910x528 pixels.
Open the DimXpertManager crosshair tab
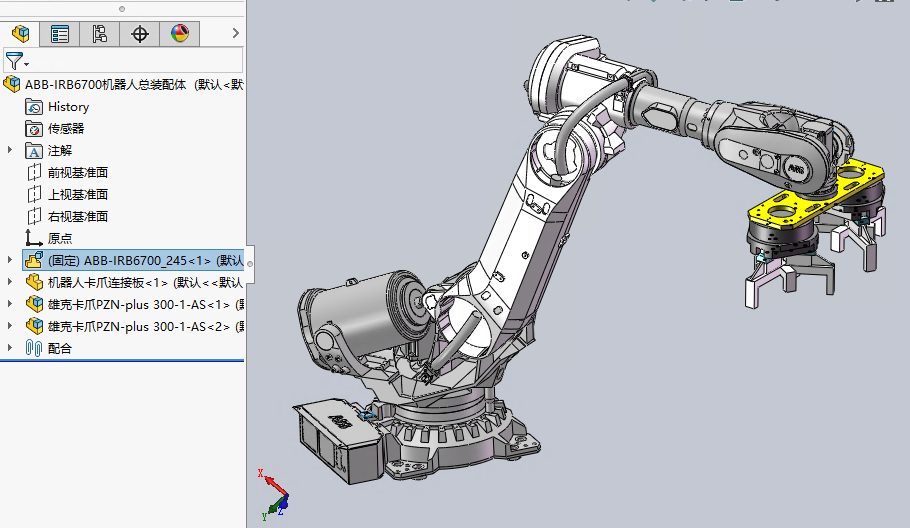point(140,34)
